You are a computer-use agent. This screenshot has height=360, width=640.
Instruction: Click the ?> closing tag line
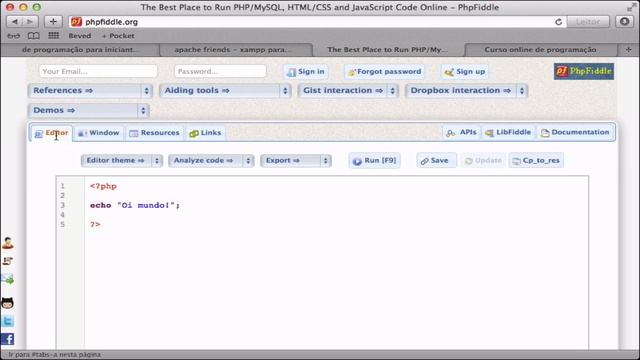coord(95,224)
